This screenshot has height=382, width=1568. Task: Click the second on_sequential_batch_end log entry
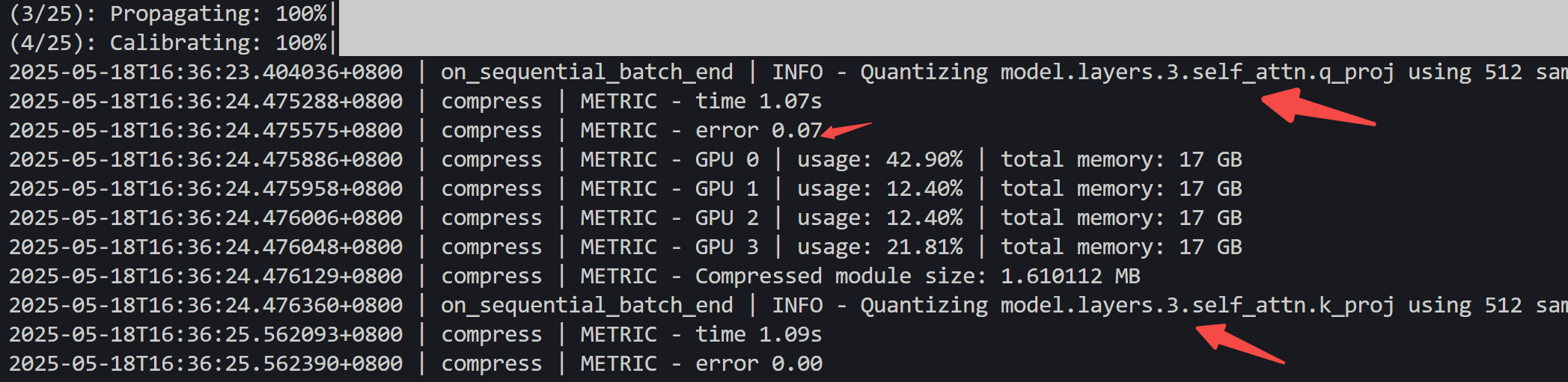(x=586, y=306)
